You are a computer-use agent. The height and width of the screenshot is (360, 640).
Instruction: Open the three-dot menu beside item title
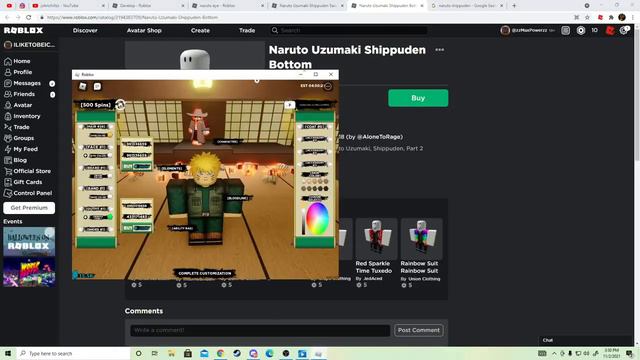tap(440, 50)
